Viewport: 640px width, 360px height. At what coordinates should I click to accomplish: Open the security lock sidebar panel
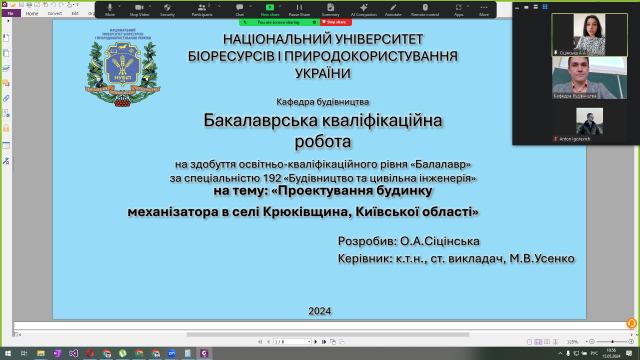point(6,128)
